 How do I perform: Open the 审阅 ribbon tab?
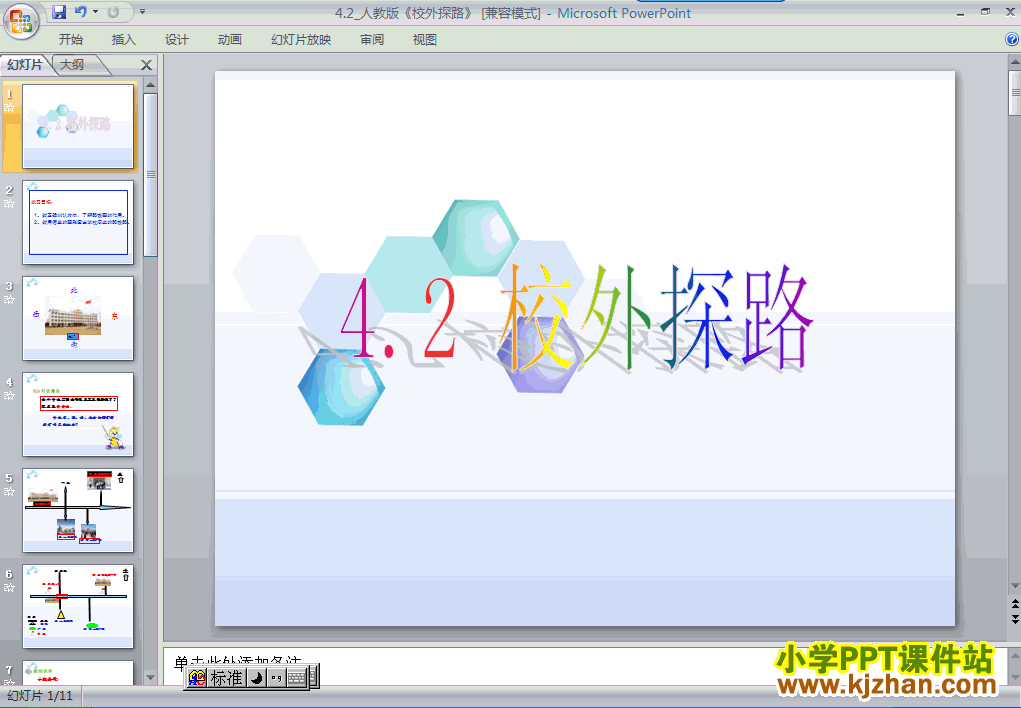pyautogui.click(x=372, y=40)
